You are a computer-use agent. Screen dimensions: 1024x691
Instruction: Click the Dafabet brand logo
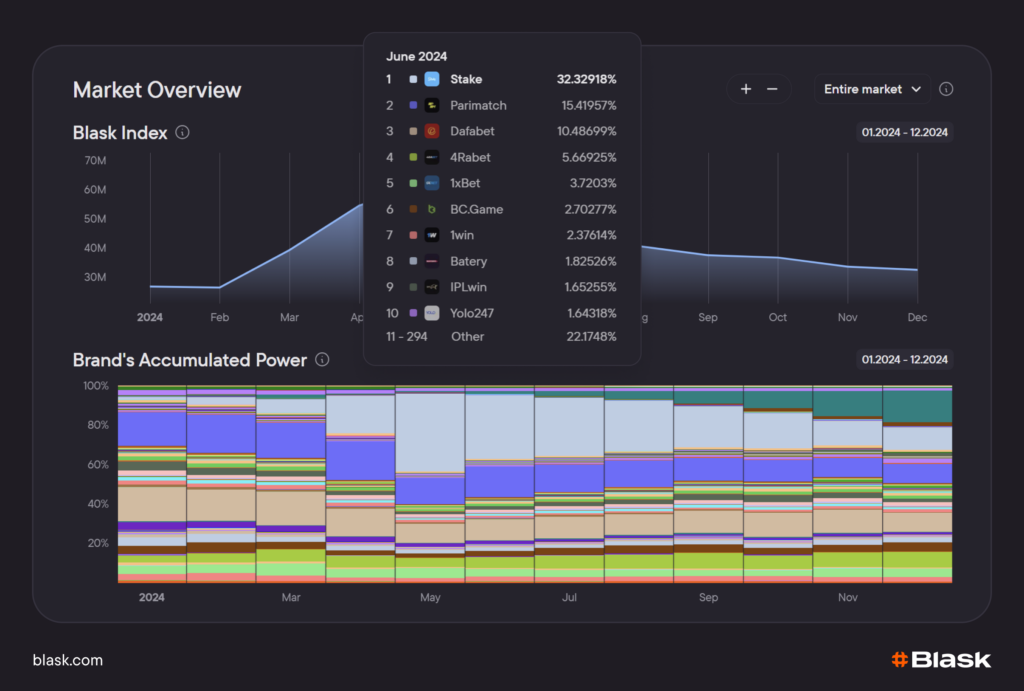432,131
